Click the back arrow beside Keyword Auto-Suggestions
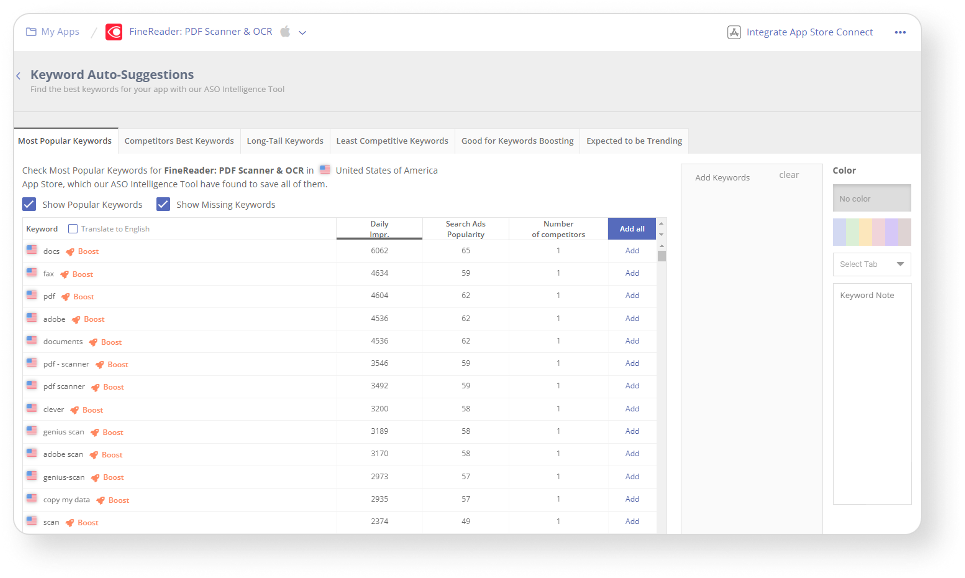Viewport: 965px width, 578px height. (18, 74)
